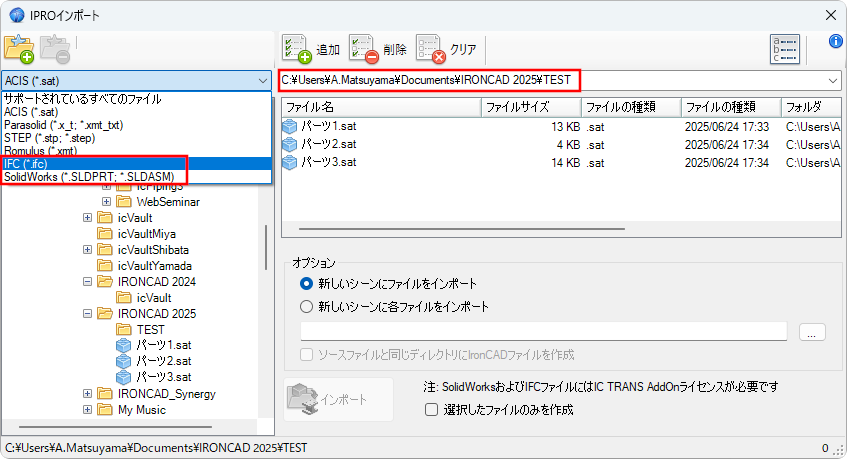Choose SolidWorks (*.SLDPRT; *.SLDASM) option
Screen dimensions: 847x459
tap(137, 177)
